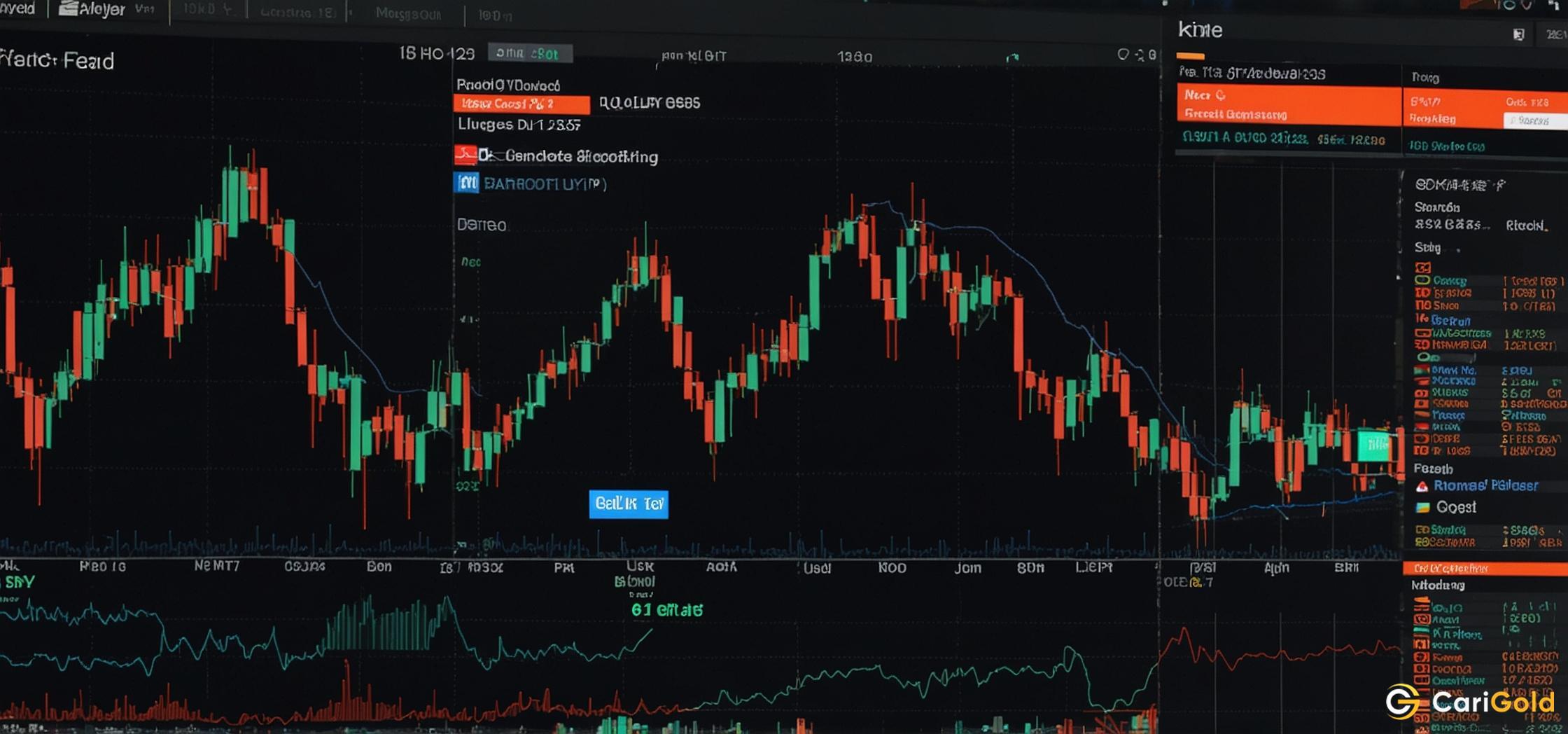
Task: Click the blue icon beside "BARROOTI UYIP"
Action: pos(467,183)
